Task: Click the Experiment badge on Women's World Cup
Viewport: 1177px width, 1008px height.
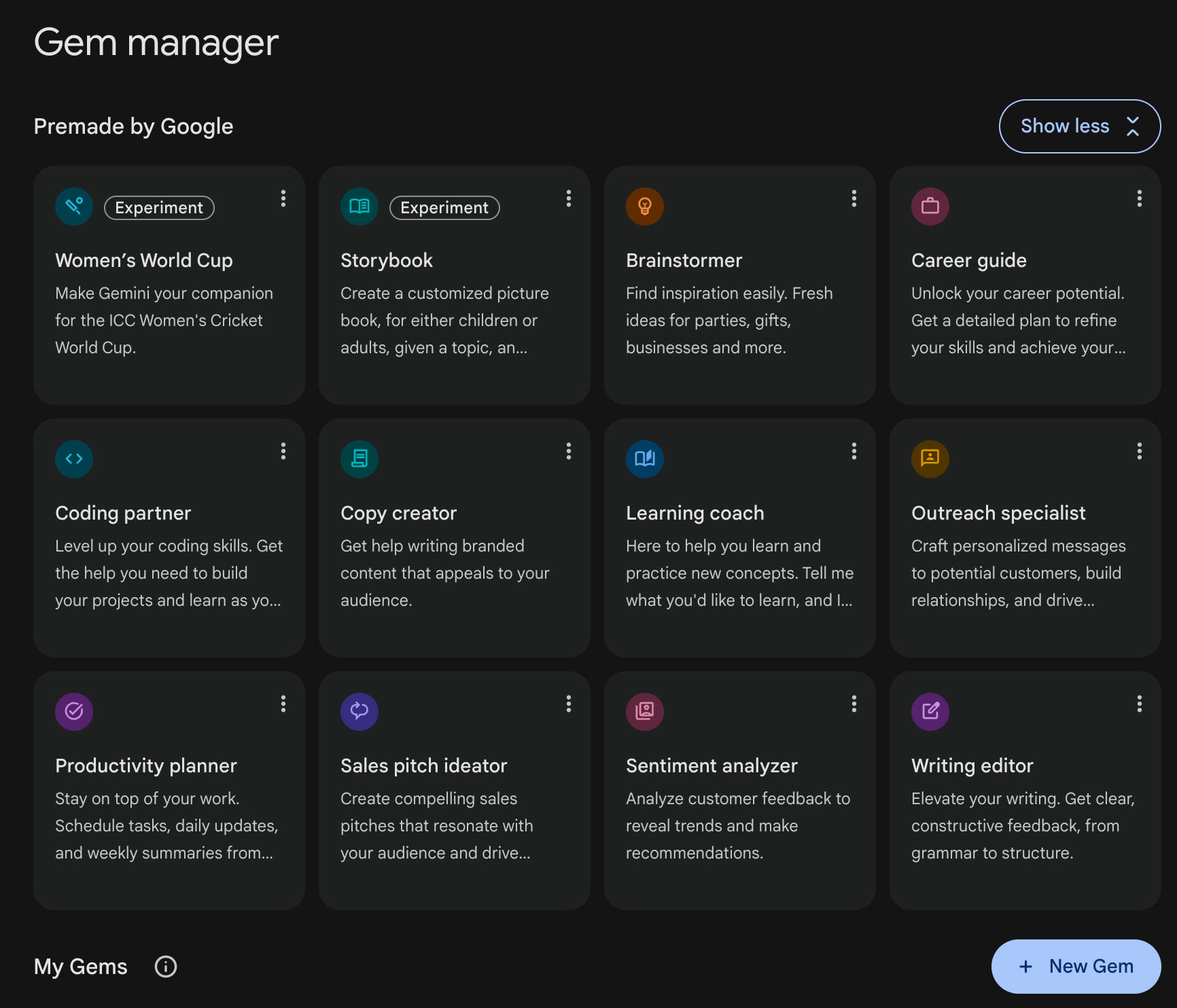Action: click(x=159, y=208)
